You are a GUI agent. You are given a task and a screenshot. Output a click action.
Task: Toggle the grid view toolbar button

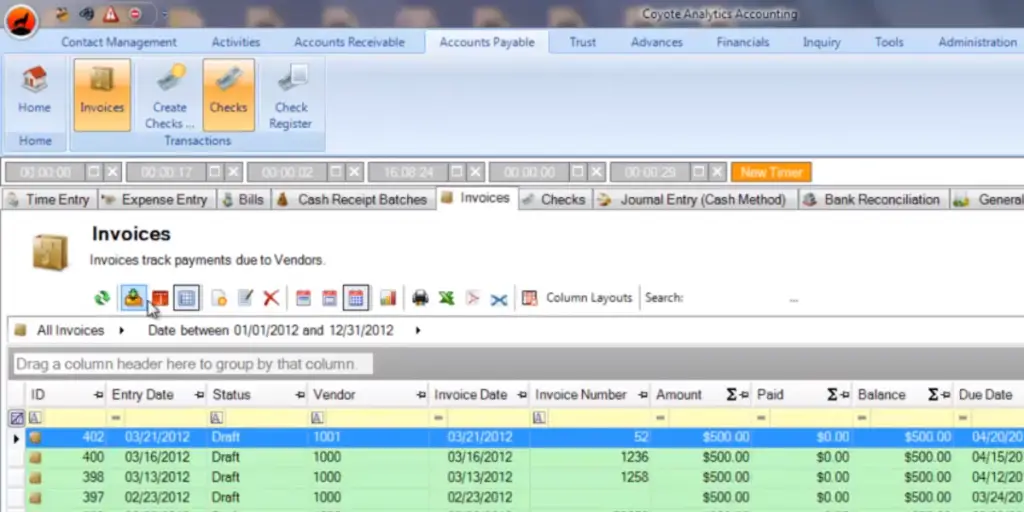(186, 298)
